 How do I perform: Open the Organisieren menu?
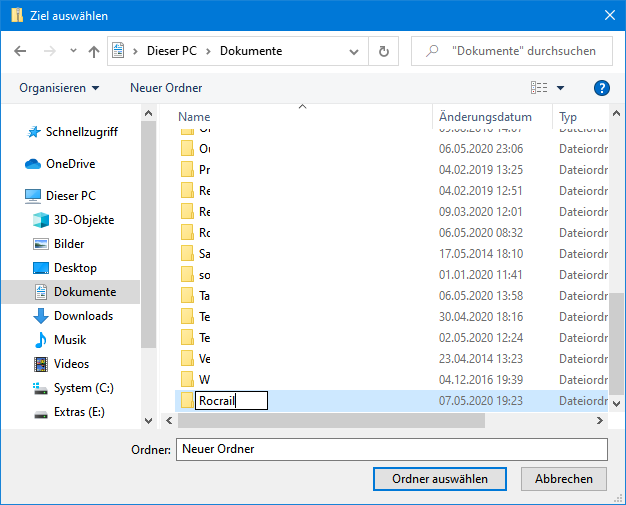[x=59, y=88]
